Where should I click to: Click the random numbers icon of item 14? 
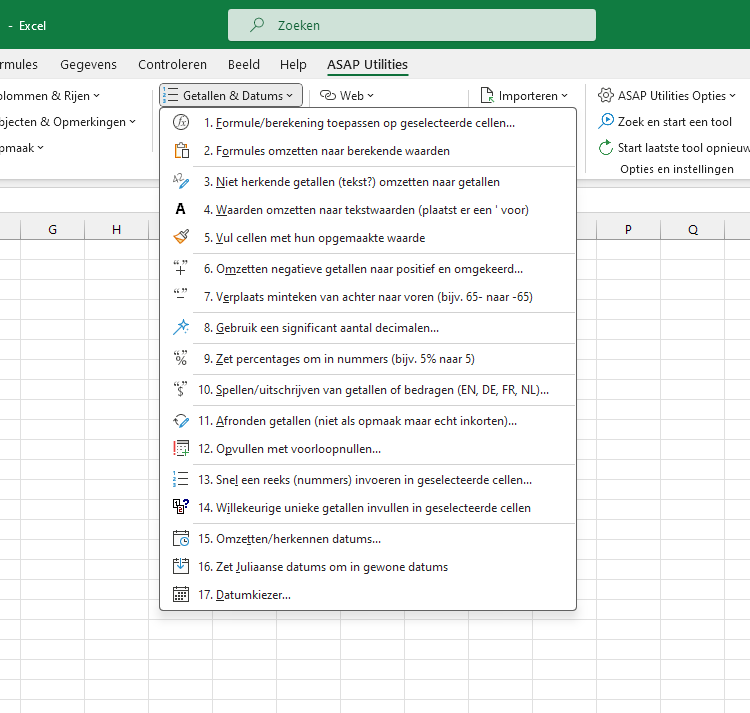coord(181,506)
